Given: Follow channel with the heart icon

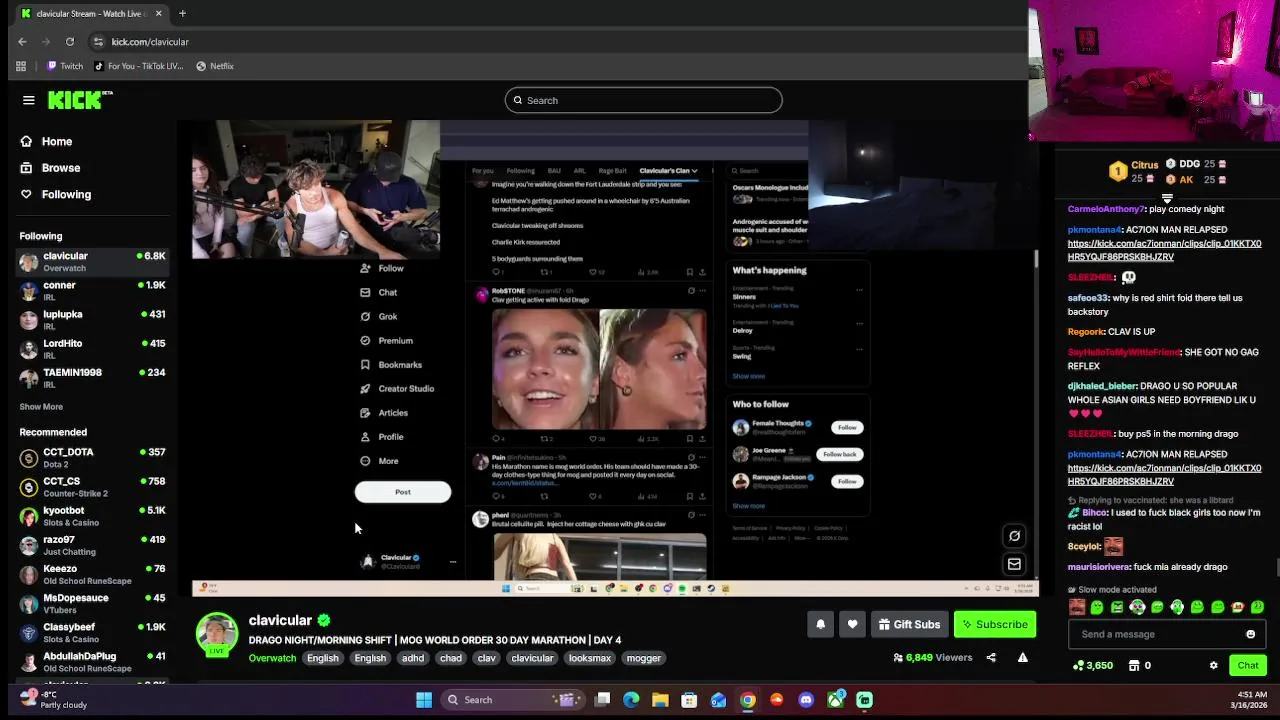Looking at the screenshot, I should coord(852,624).
